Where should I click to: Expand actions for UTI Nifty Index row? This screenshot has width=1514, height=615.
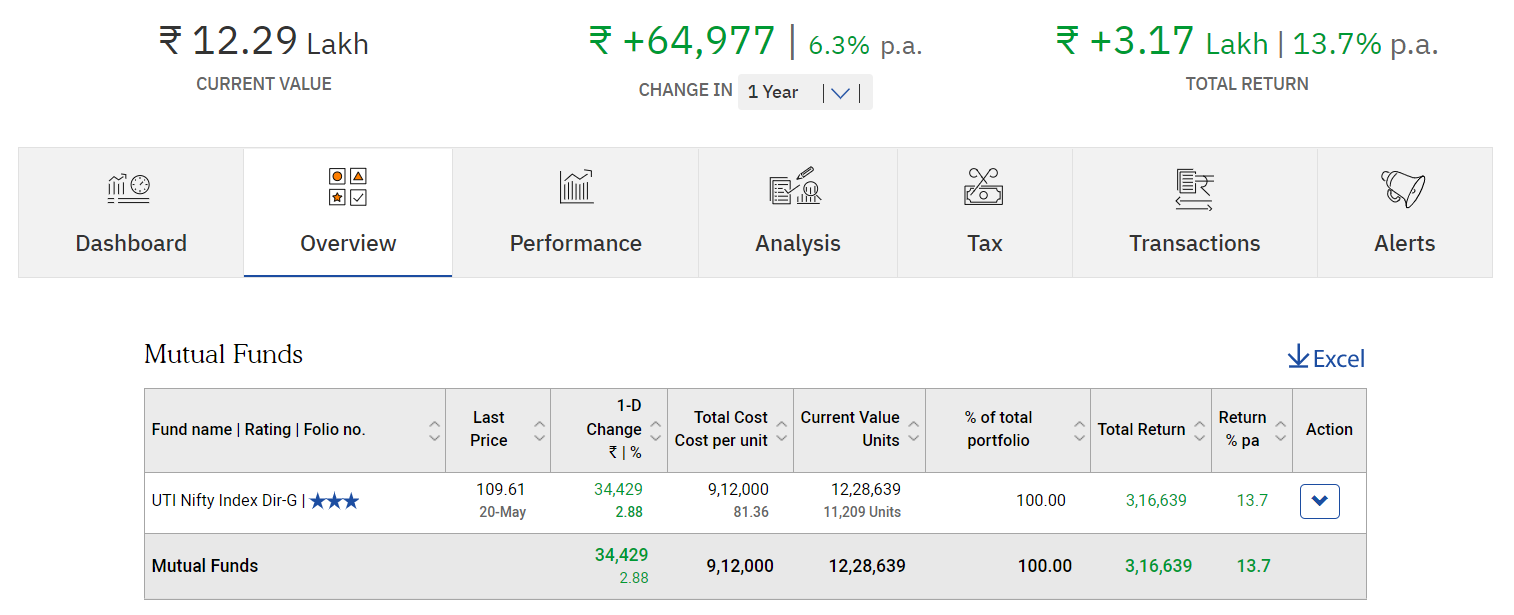click(1319, 501)
